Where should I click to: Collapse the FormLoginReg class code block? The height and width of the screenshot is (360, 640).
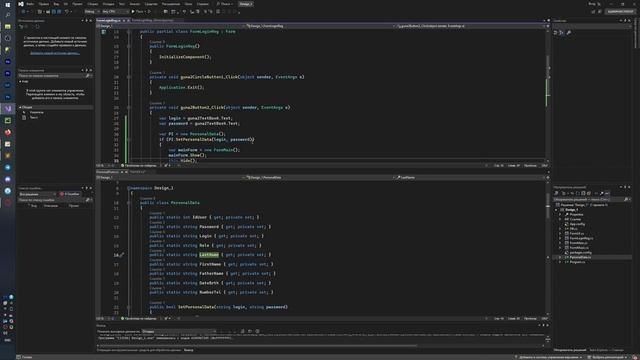(129, 31)
